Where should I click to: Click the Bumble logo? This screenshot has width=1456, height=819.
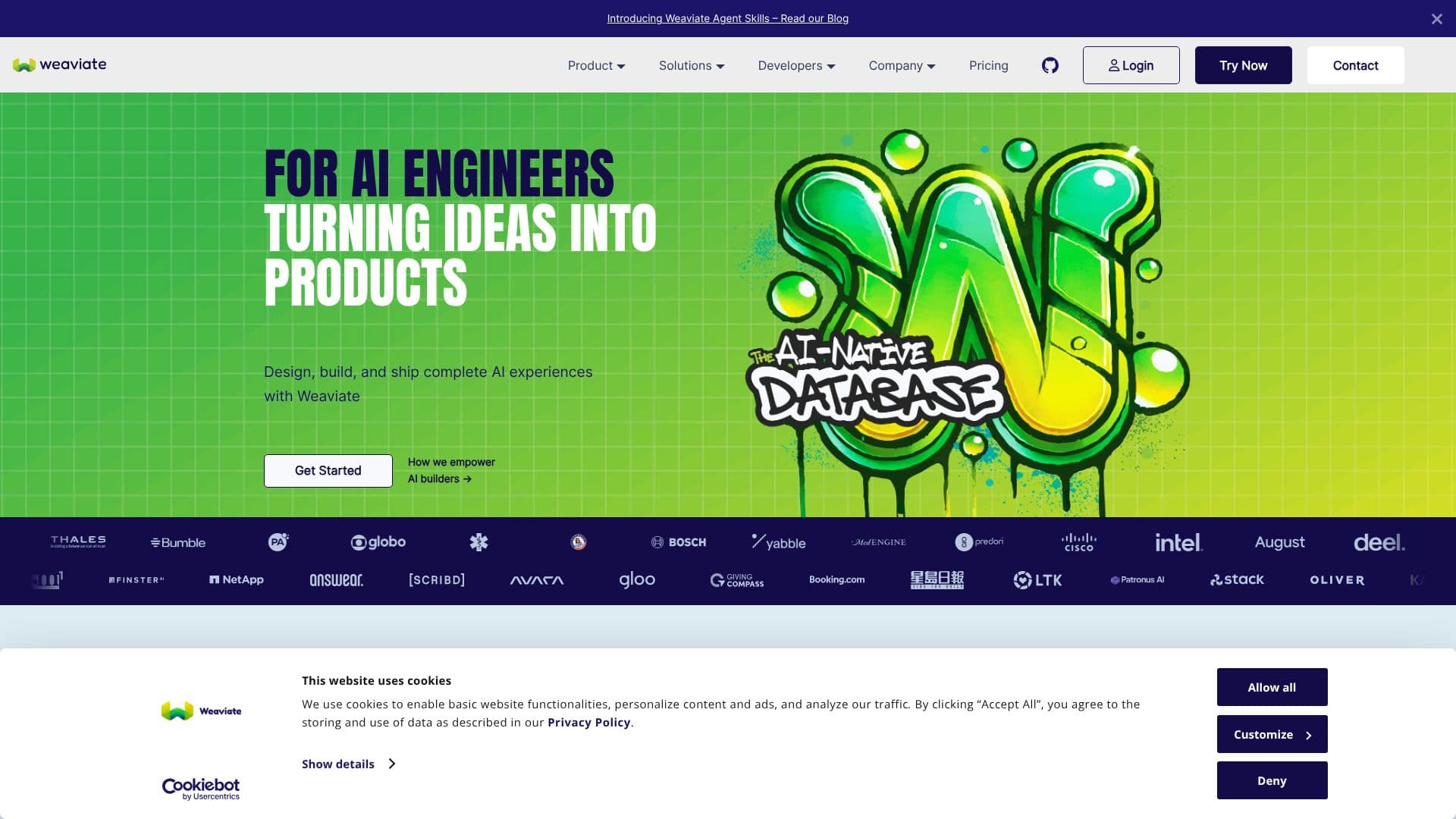point(178,542)
